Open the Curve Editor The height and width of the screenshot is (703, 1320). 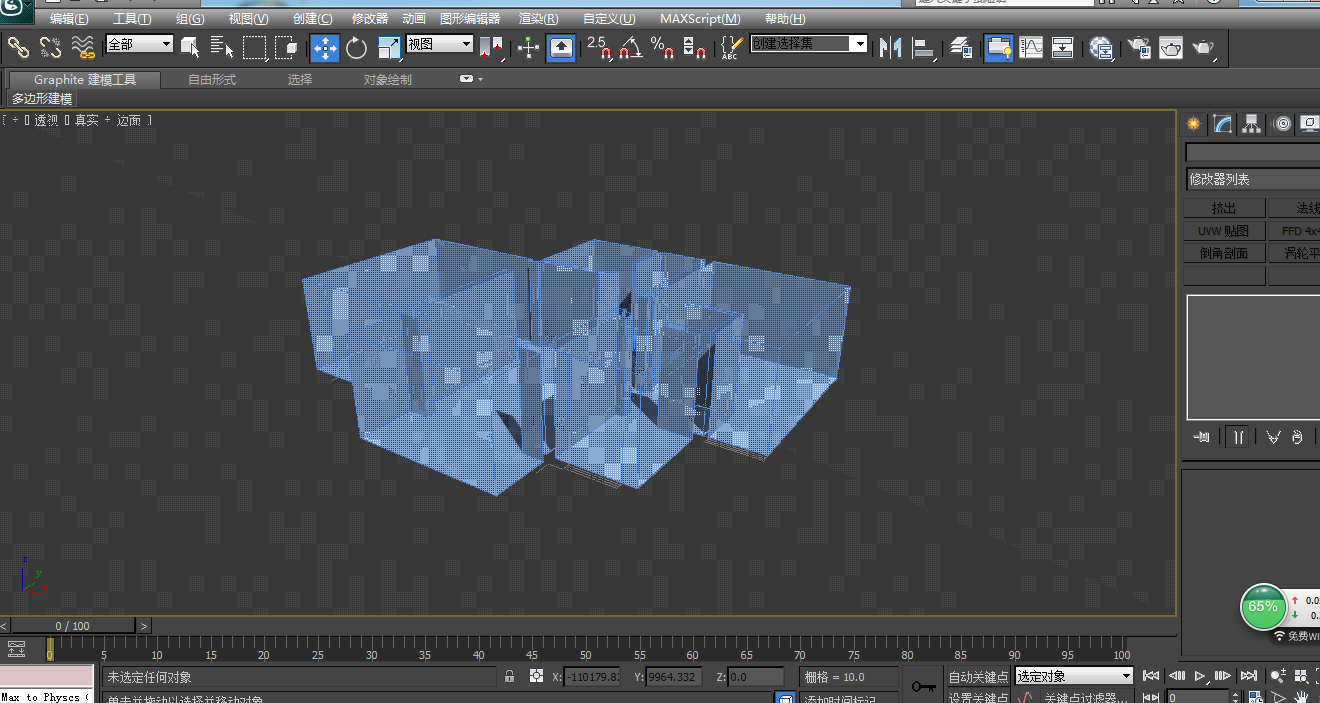coord(1031,46)
